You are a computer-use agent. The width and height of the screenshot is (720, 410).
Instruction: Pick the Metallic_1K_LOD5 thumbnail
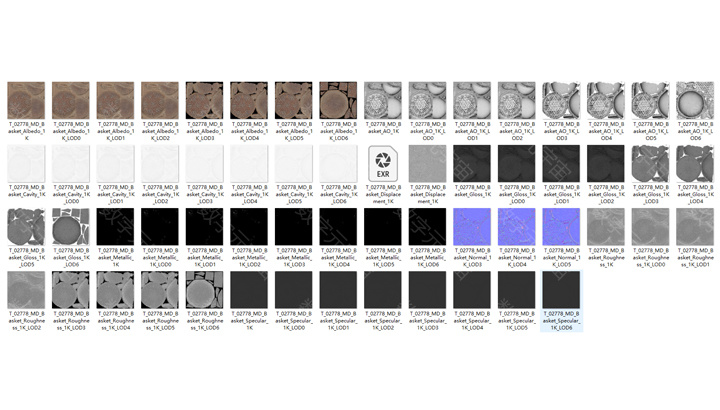point(382,227)
